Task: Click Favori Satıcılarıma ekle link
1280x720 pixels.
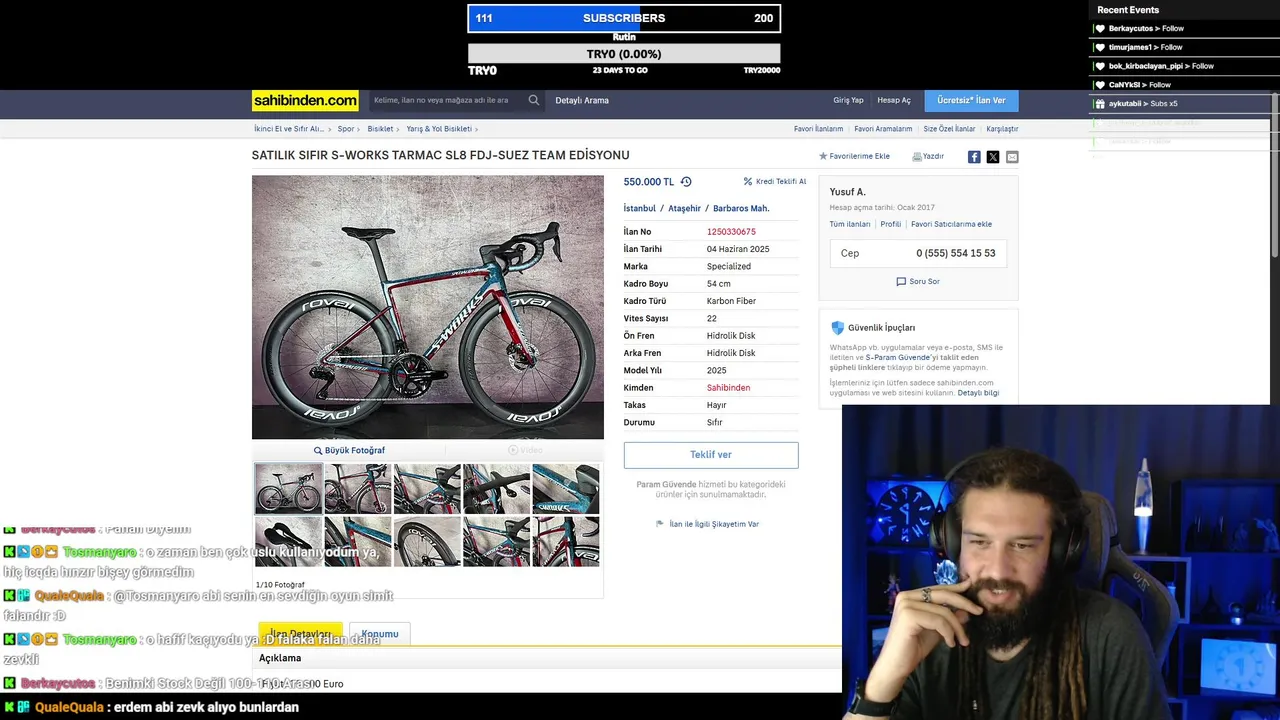Action: [951, 224]
